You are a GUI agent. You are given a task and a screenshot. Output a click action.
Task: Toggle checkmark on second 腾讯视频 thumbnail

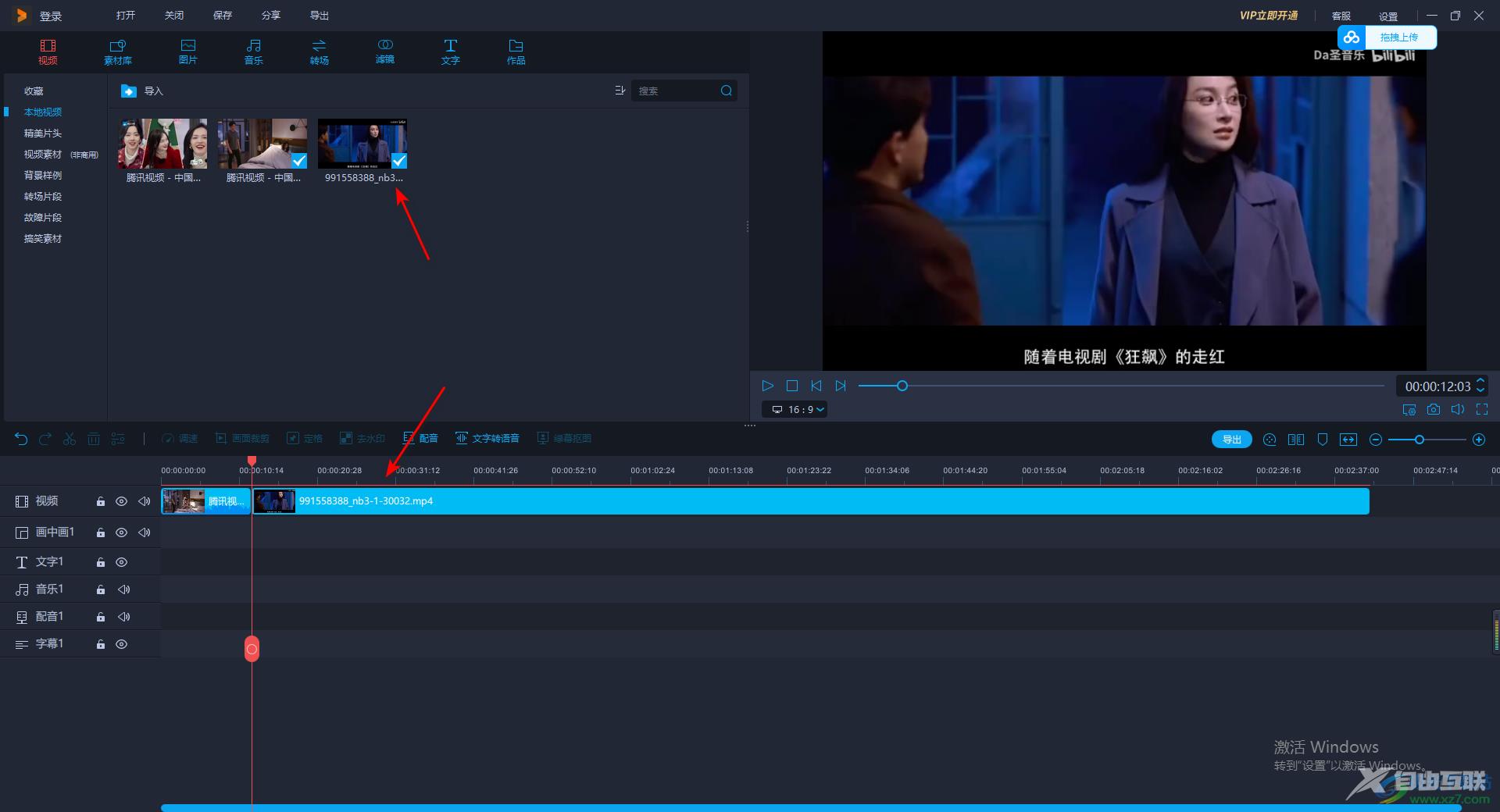[x=299, y=161]
